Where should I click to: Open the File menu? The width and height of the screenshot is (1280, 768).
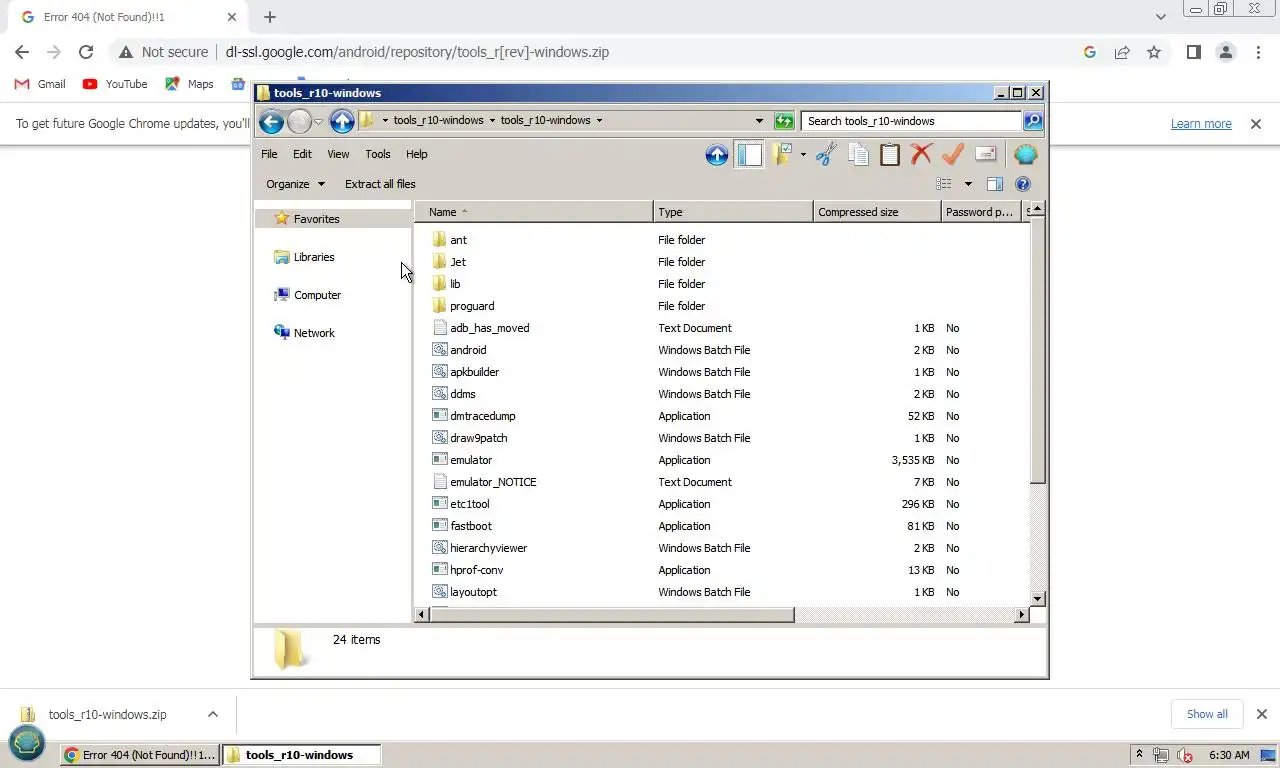tap(269, 154)
